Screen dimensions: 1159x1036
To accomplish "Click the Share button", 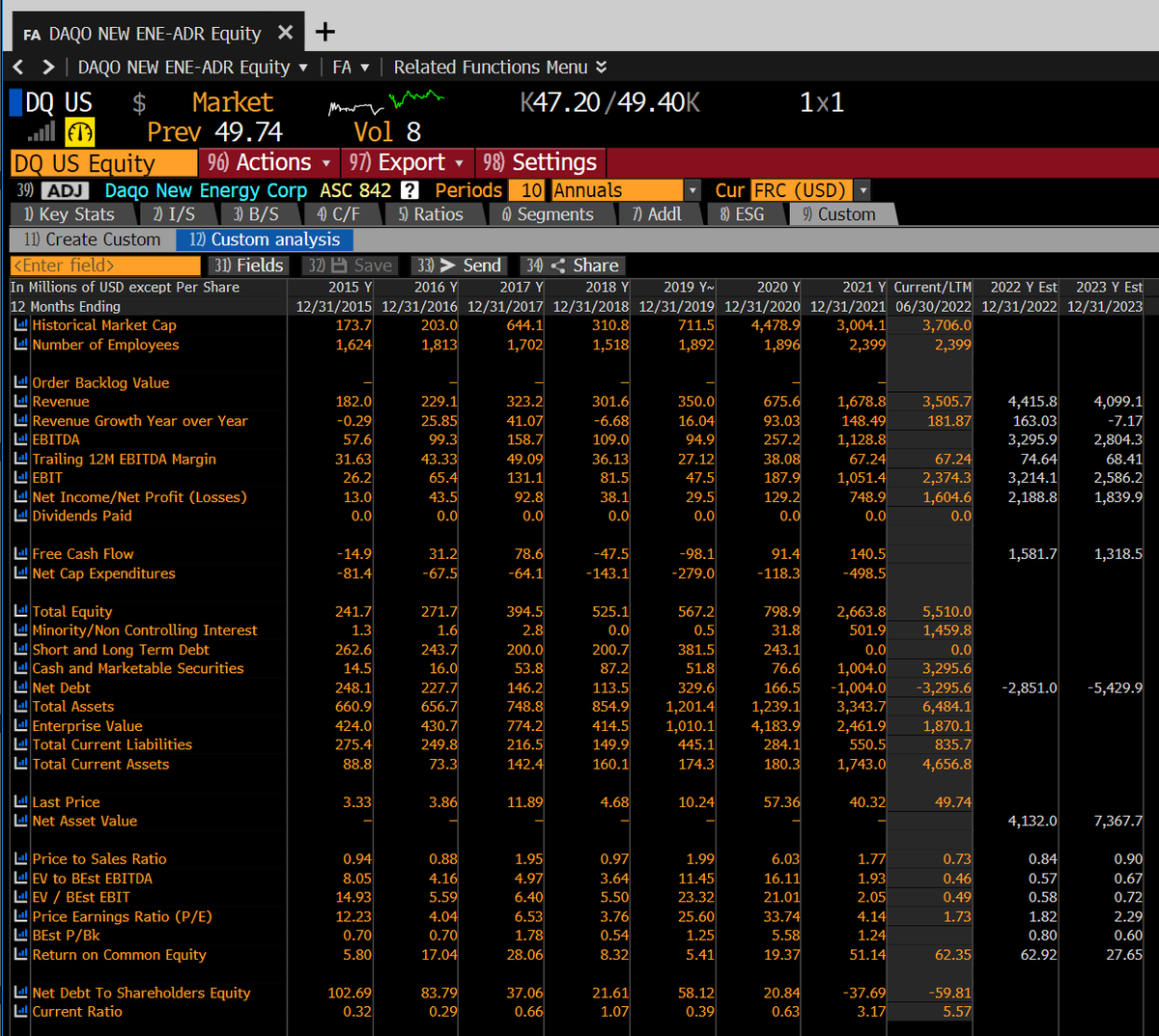I will pos(573,266).
